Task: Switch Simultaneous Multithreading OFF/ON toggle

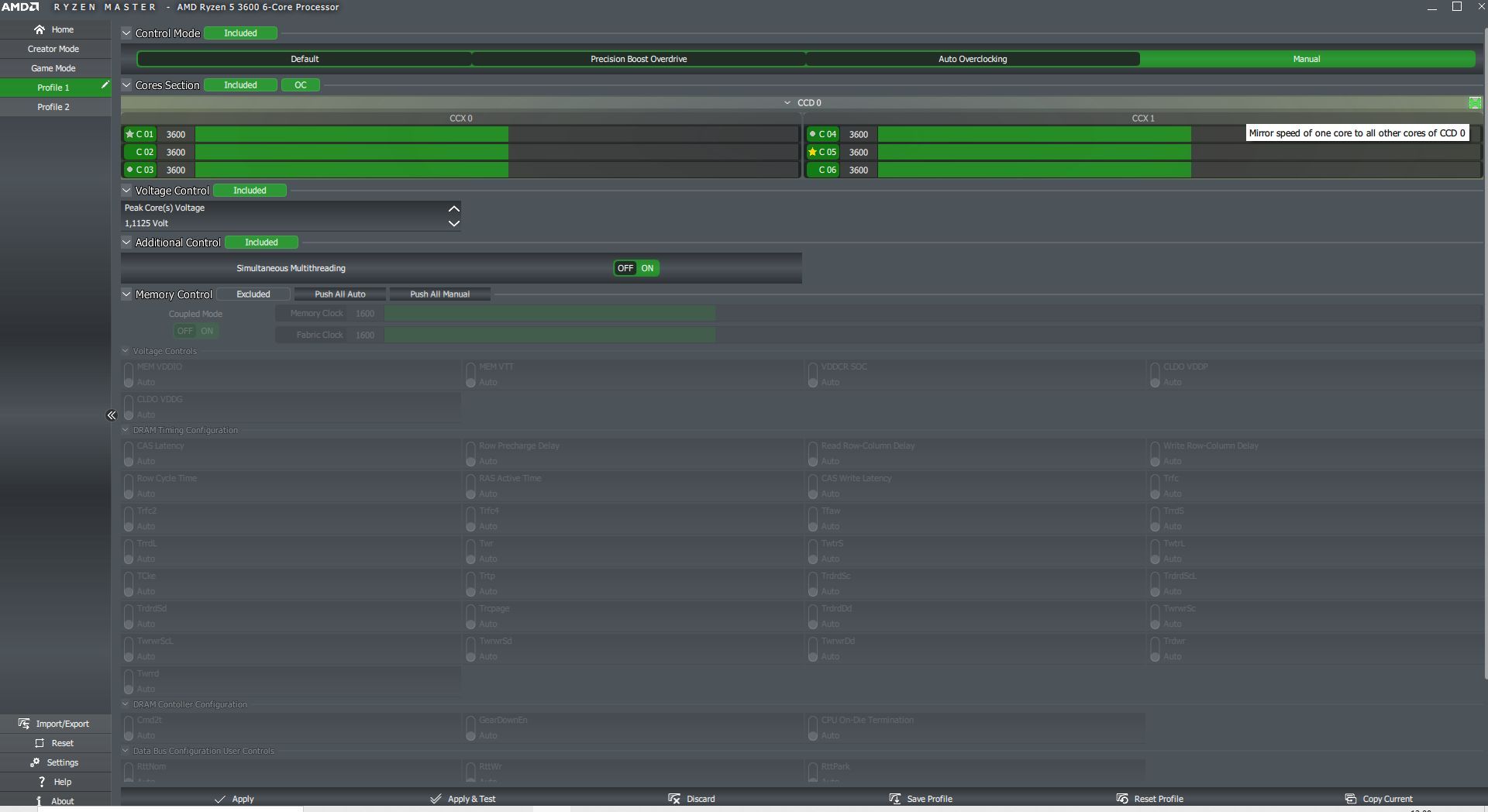Action: tap(636, 268)
